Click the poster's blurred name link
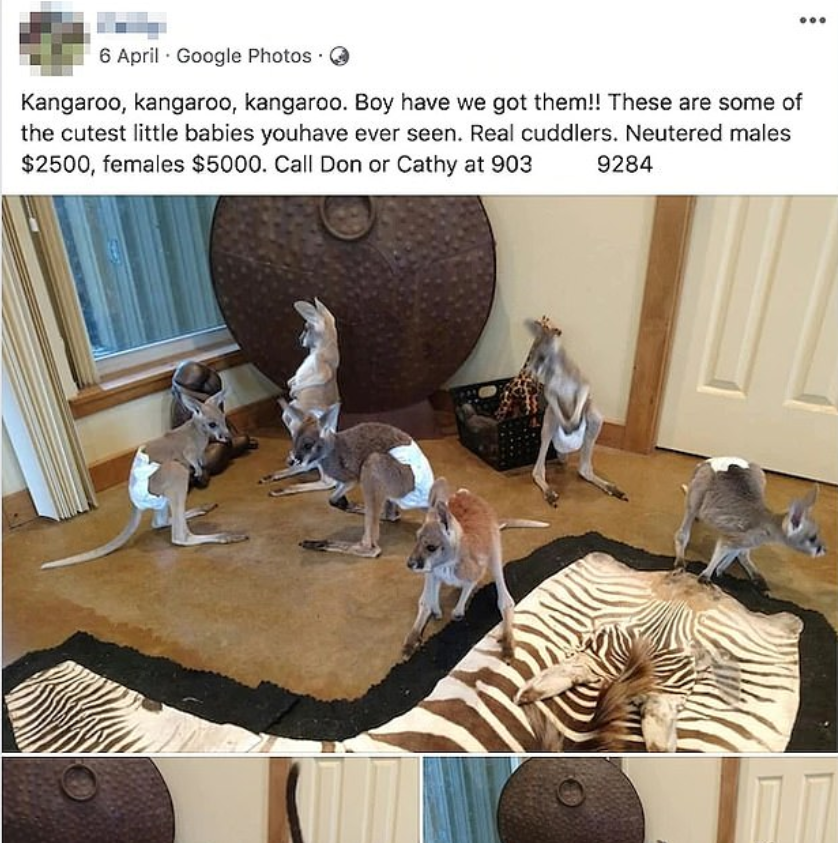Viewport: 838px width, 843px height. [131, 25]
